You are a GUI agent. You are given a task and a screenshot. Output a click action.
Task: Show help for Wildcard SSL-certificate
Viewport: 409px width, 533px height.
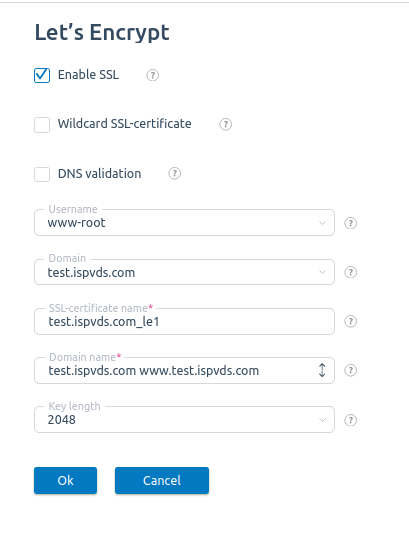pyautogui.click(x=225, y=124)
